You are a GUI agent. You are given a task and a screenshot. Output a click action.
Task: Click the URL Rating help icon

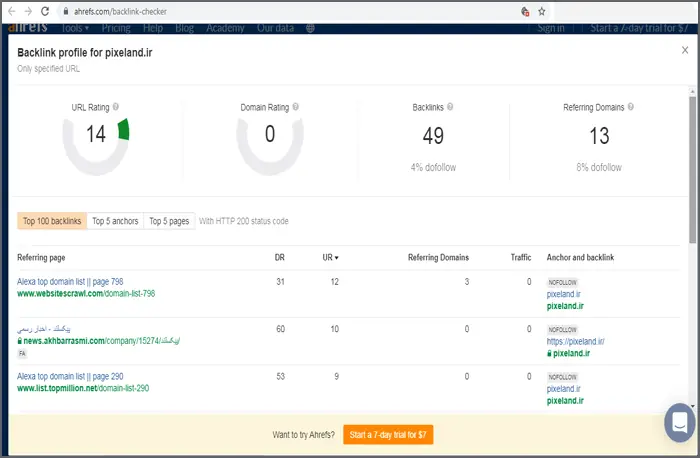click(116, 107)
